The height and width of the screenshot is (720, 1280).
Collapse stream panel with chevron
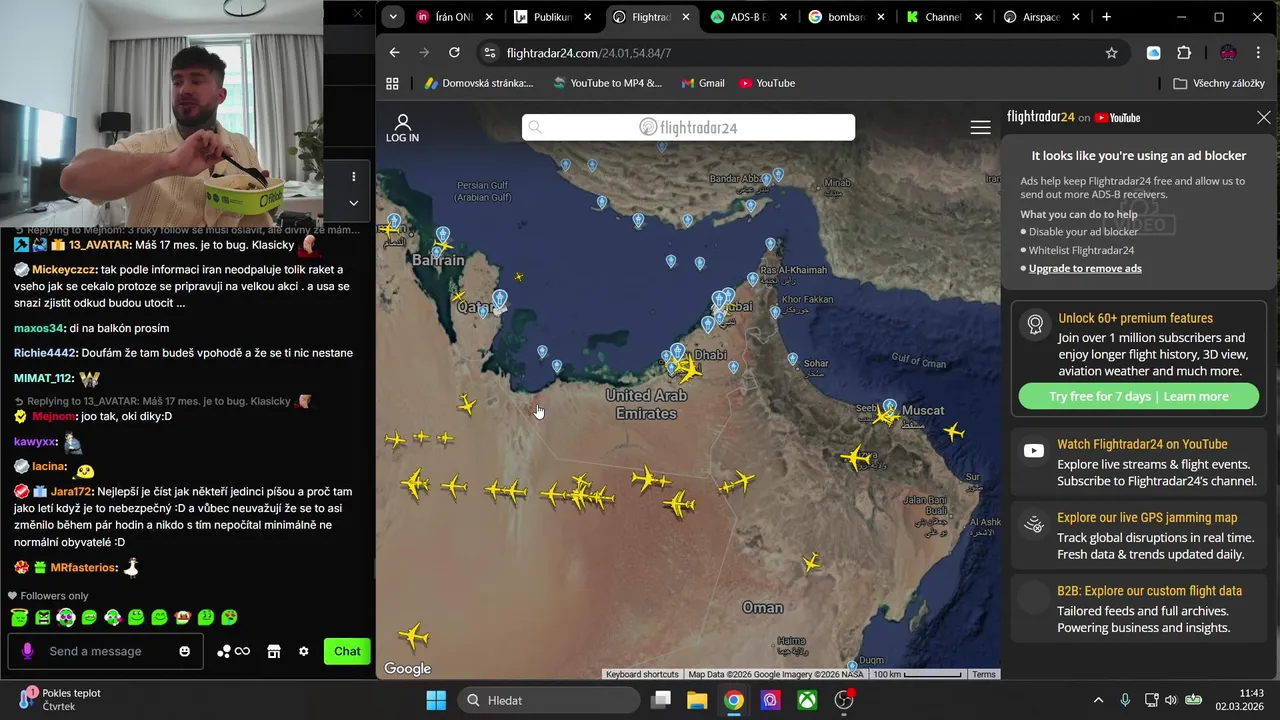353,203
